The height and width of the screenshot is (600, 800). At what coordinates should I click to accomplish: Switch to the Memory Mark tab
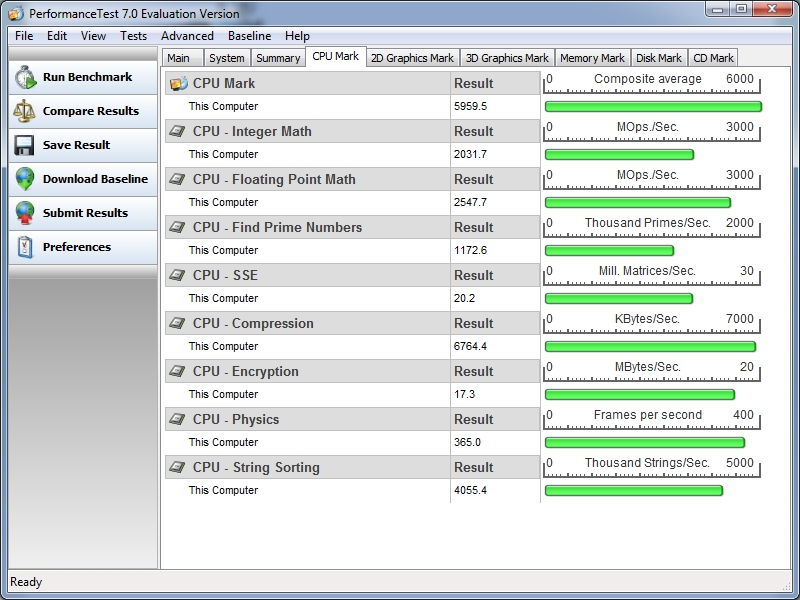coord(592,58)
